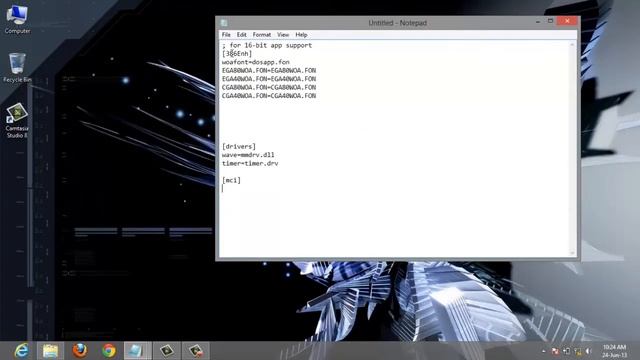Select the Camtasia Studio 8 desktop shortcut

[x=17, y=121]
